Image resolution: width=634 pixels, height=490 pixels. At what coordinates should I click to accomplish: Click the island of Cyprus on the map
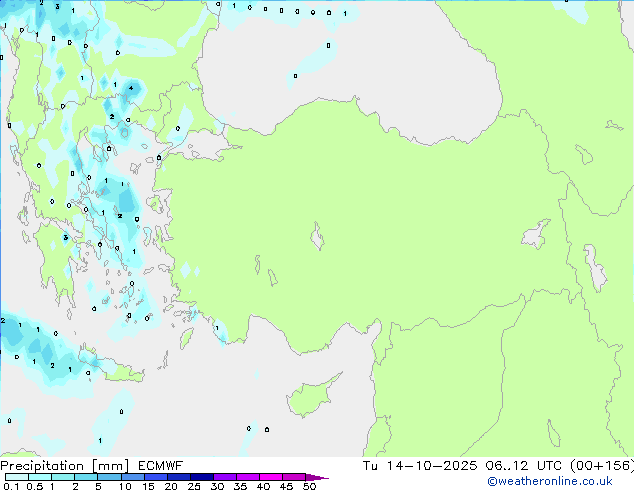[x=311, y=397]
